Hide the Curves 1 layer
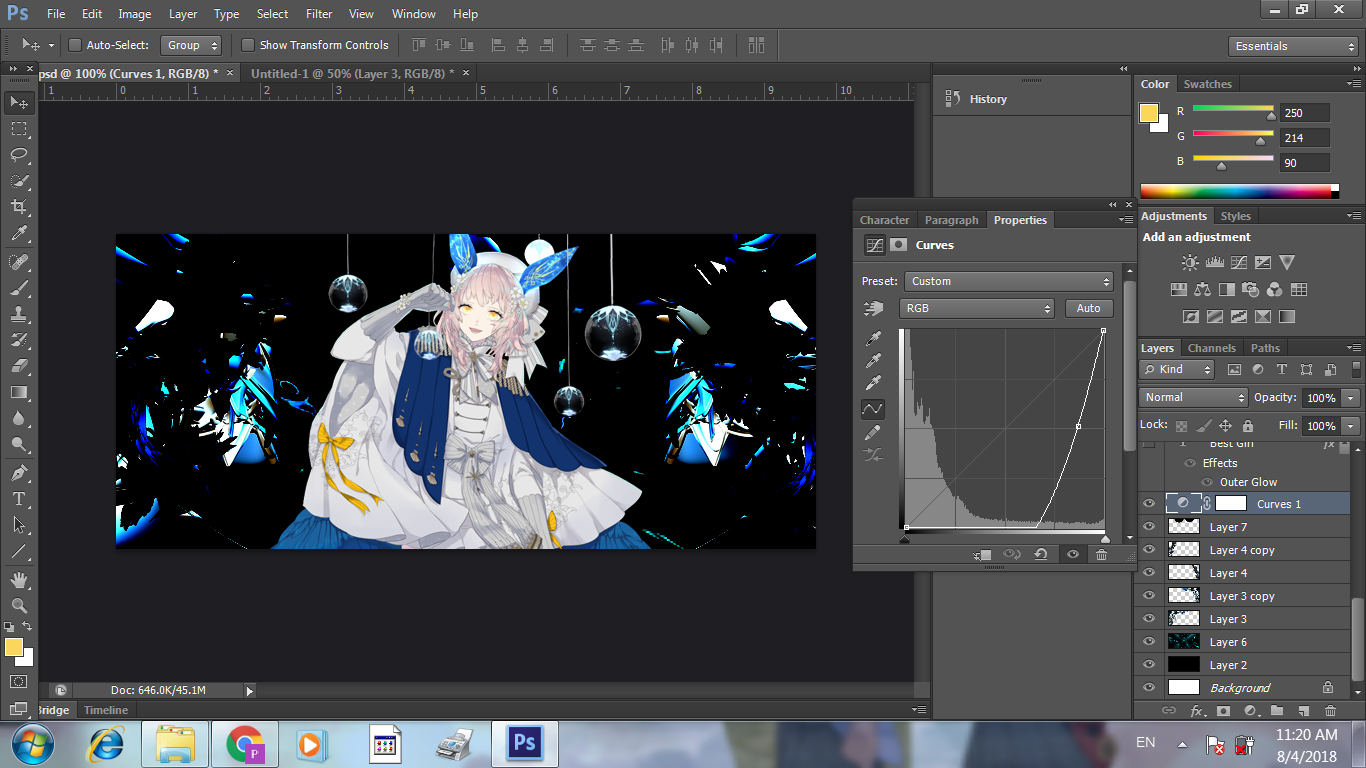Screen dimensions: 1366x768 [x=1148, y=504]
